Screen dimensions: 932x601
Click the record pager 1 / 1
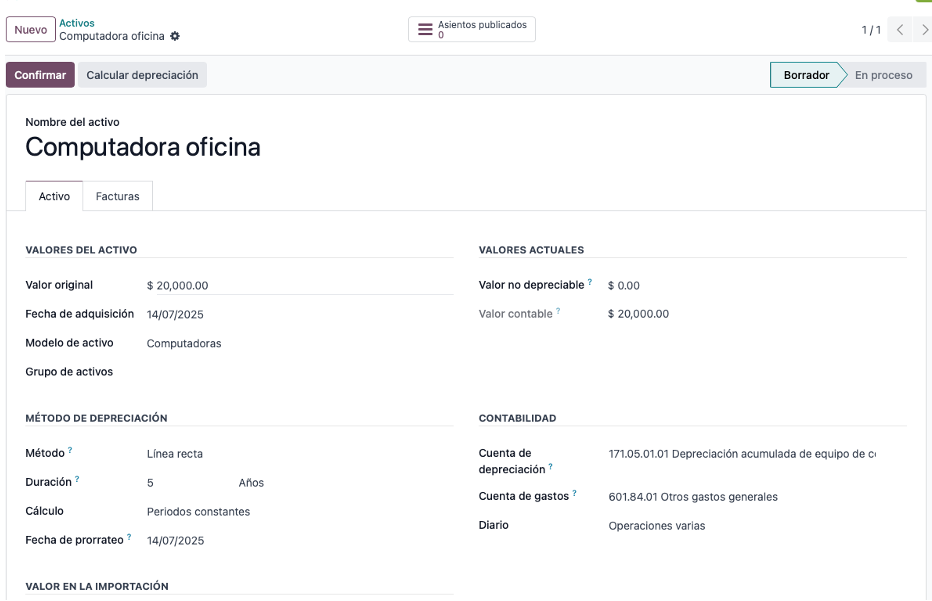(x=871, y=30)
